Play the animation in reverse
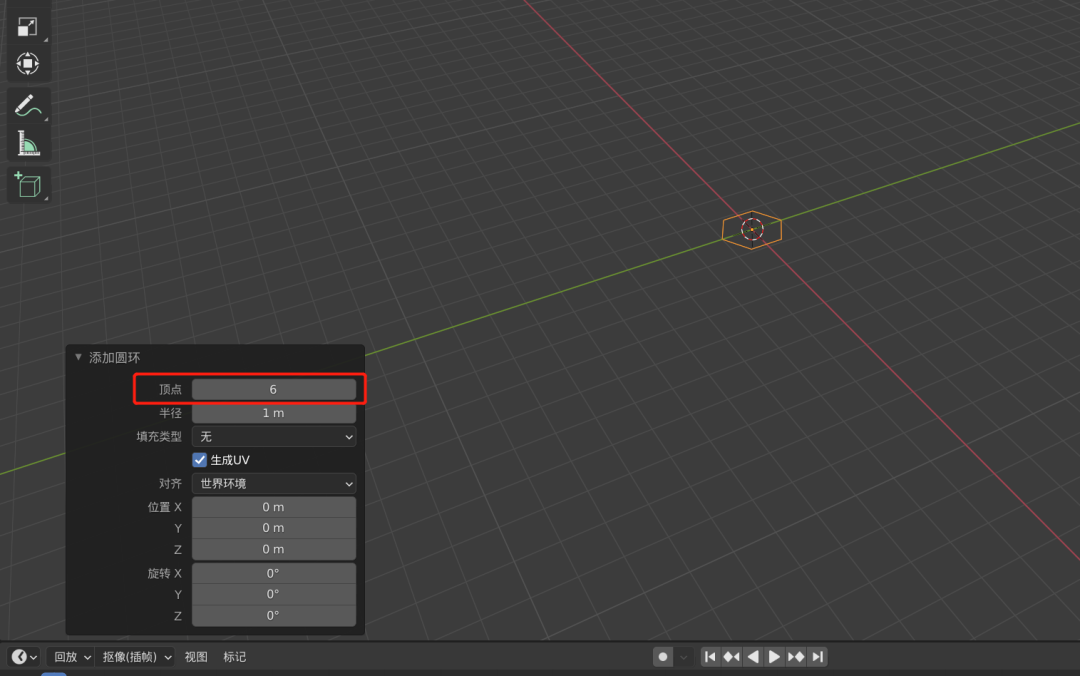This screenshot has width=1080, height=676. pos(753,657)
